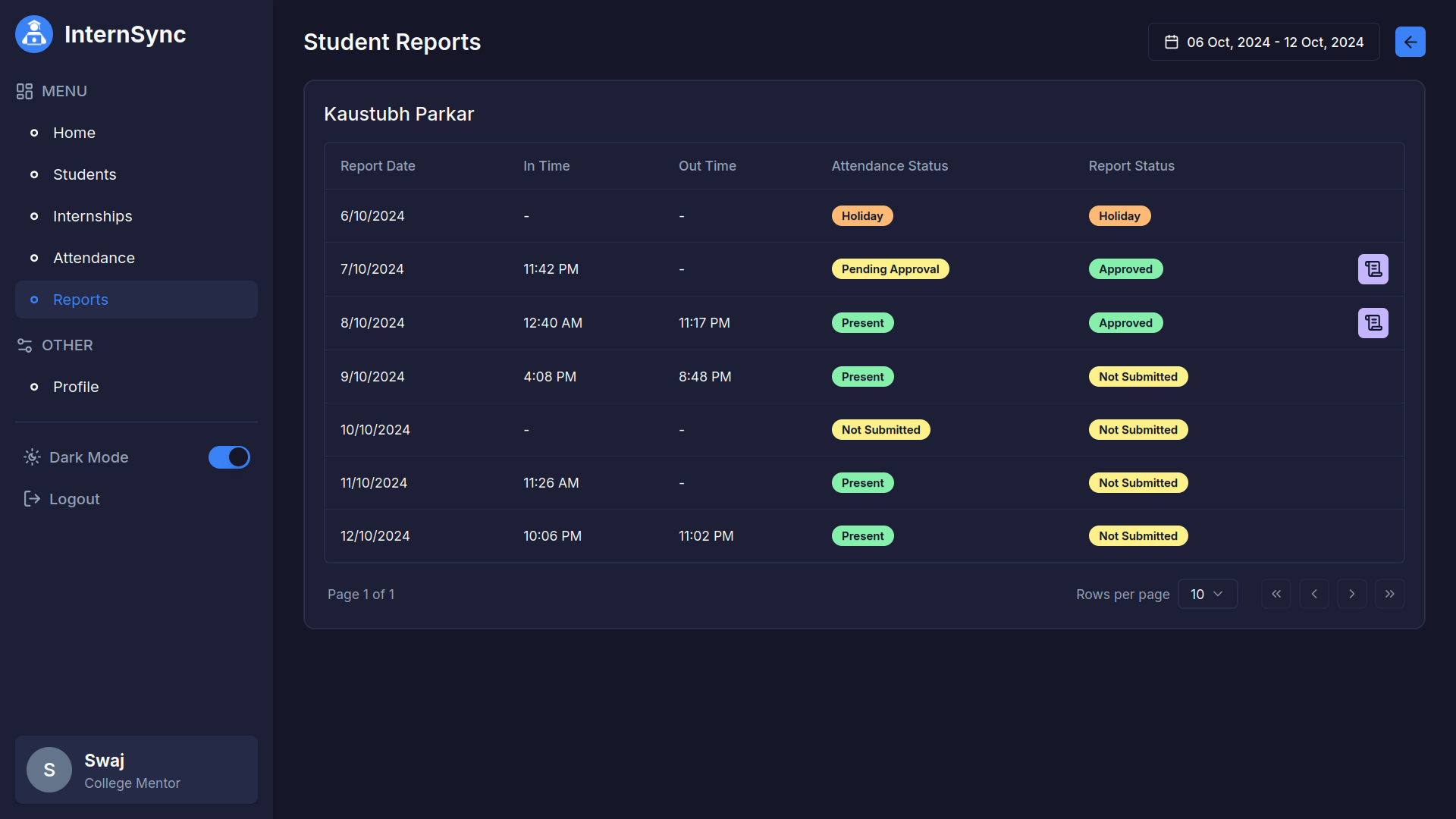Click the Dark Mode sun icon

[x=32, y=457]
